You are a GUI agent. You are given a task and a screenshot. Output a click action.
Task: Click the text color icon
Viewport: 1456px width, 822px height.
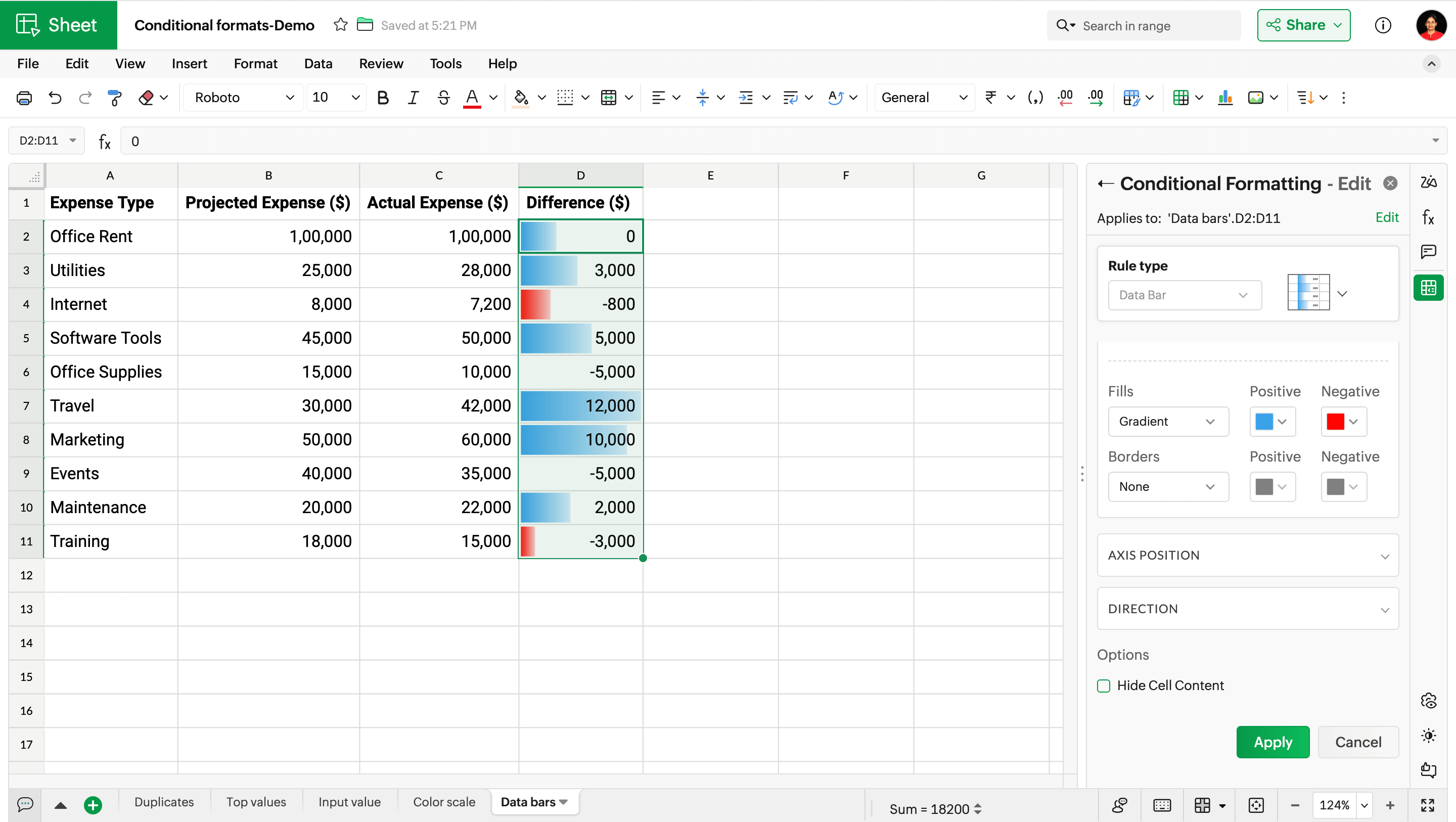coord(472,98)
